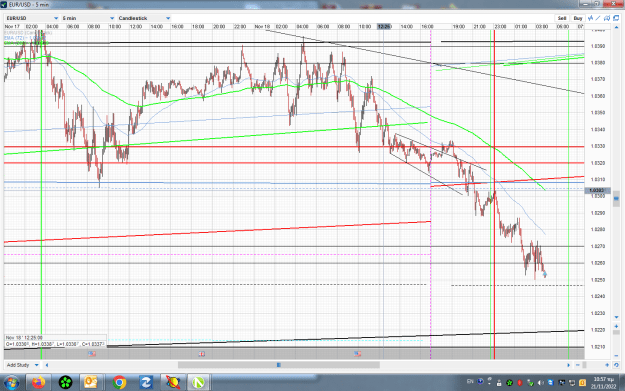Click the third flag event marker
This screenshot has width=625, height=391.
point(358,354)
